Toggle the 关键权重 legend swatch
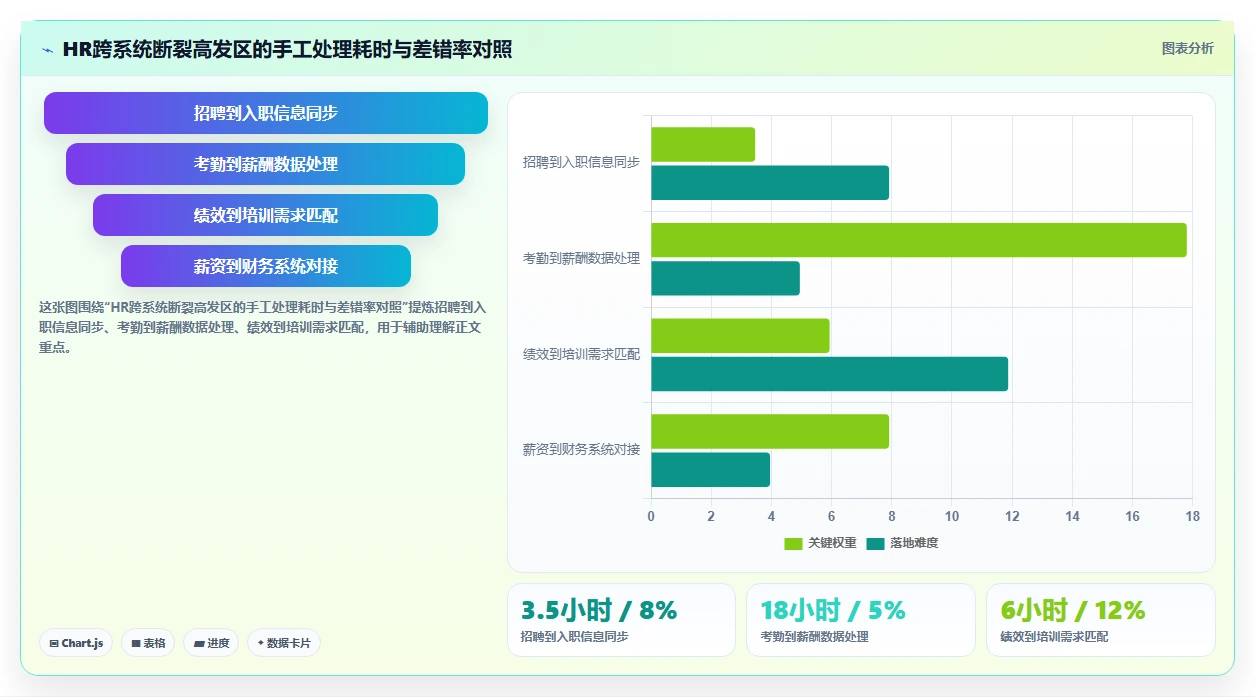The height and width of the screenshot is (697, 1255). [x=793, y=543]
